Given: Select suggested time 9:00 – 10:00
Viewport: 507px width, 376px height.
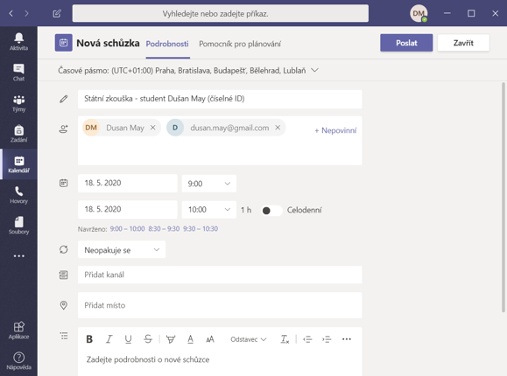Looking at the screenshot, I should click(x=127, y=229).
